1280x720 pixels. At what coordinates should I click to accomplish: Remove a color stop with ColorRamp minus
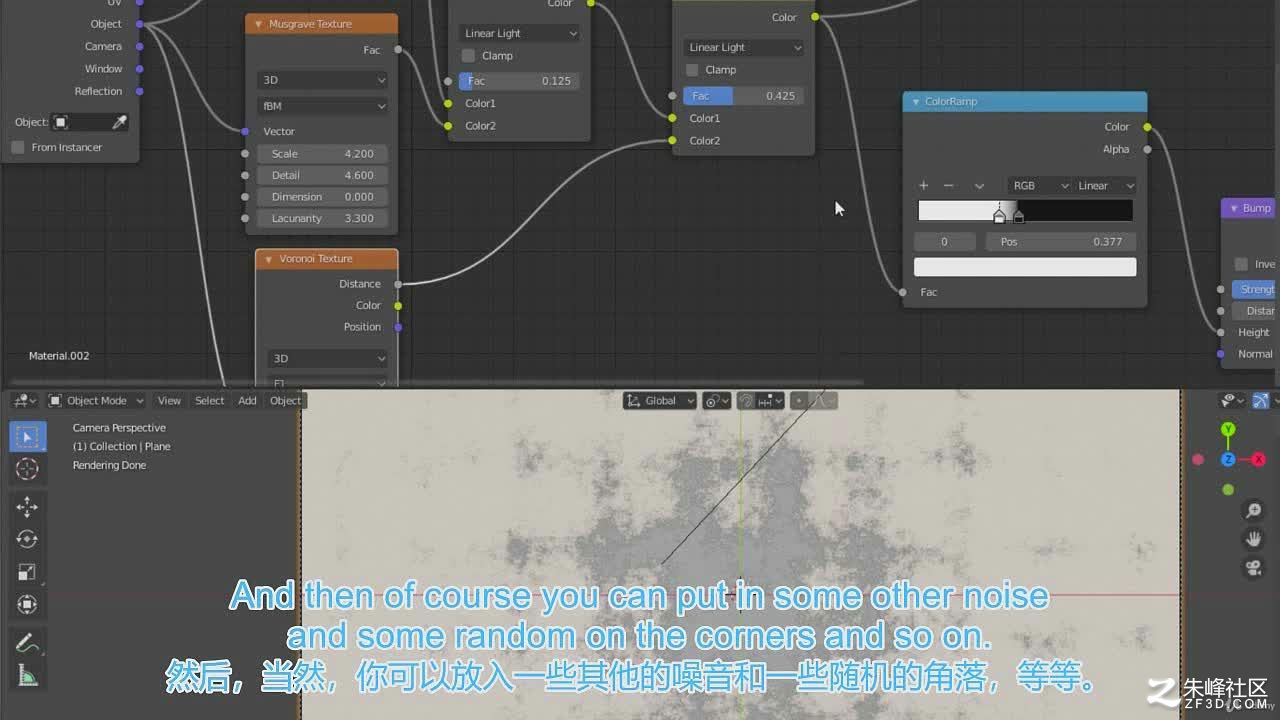point(949,185)
